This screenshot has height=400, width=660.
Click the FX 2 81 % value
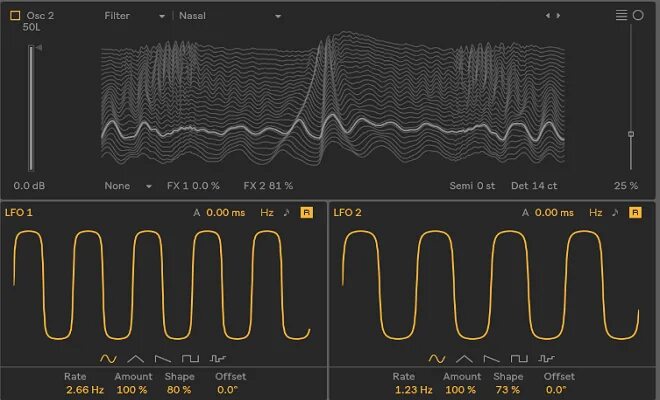coord(268,186)
